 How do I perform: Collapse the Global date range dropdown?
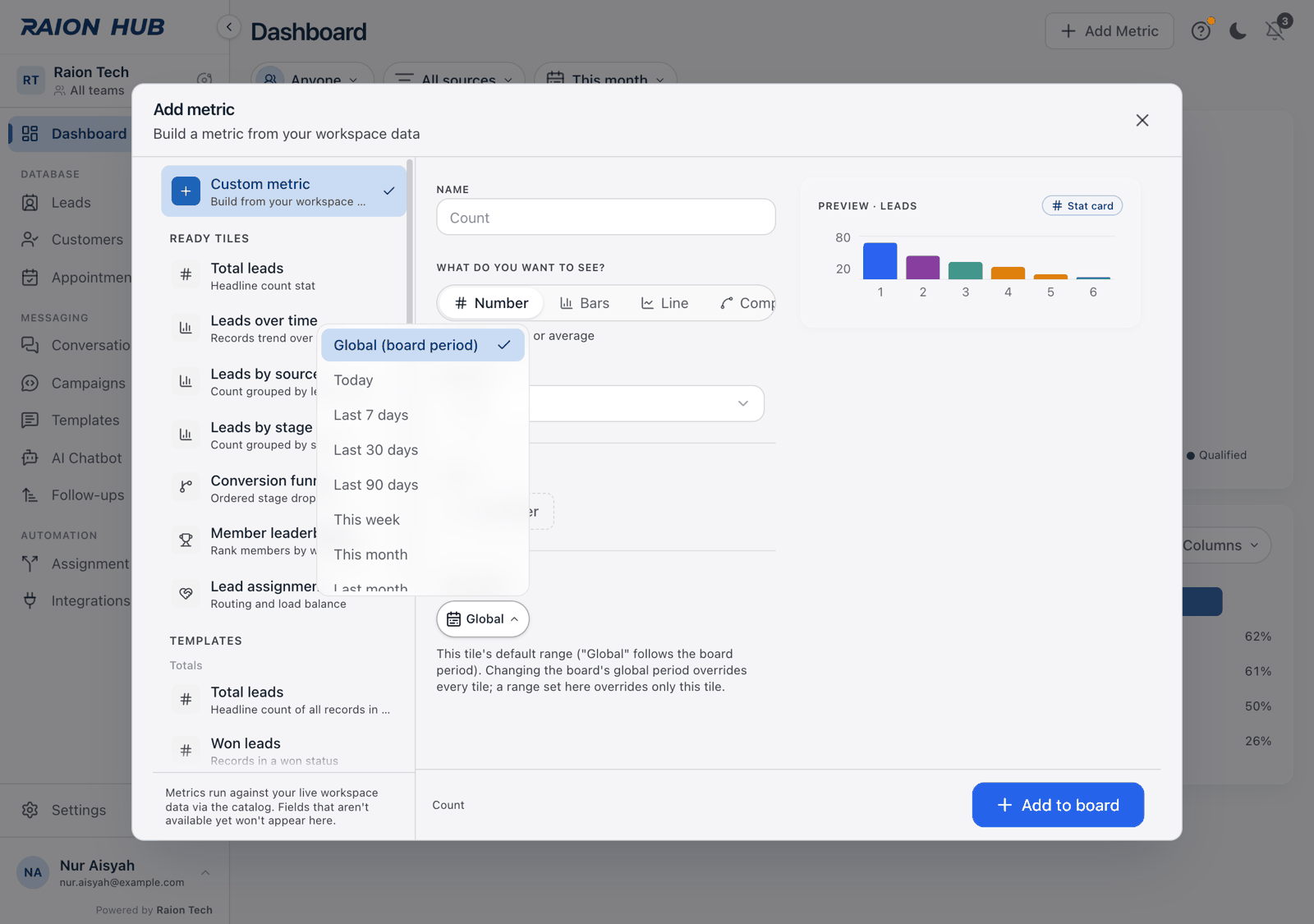tap(483, 619)
